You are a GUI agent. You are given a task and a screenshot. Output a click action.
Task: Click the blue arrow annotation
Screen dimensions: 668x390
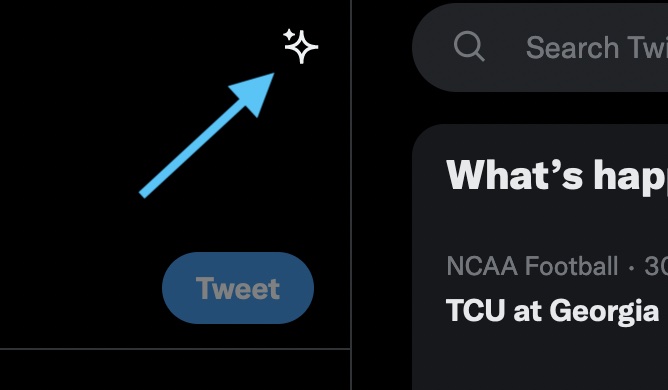coord(207,135)
